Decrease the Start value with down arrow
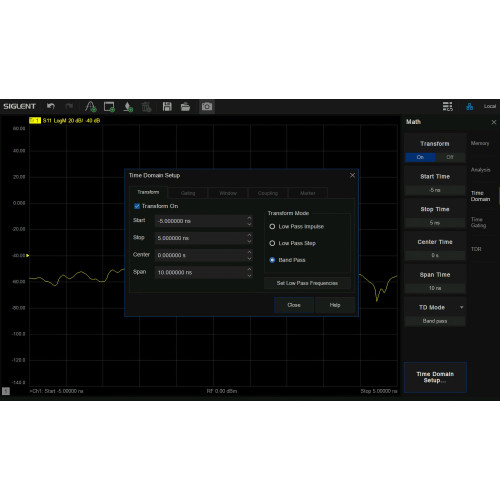 [249, 224]
